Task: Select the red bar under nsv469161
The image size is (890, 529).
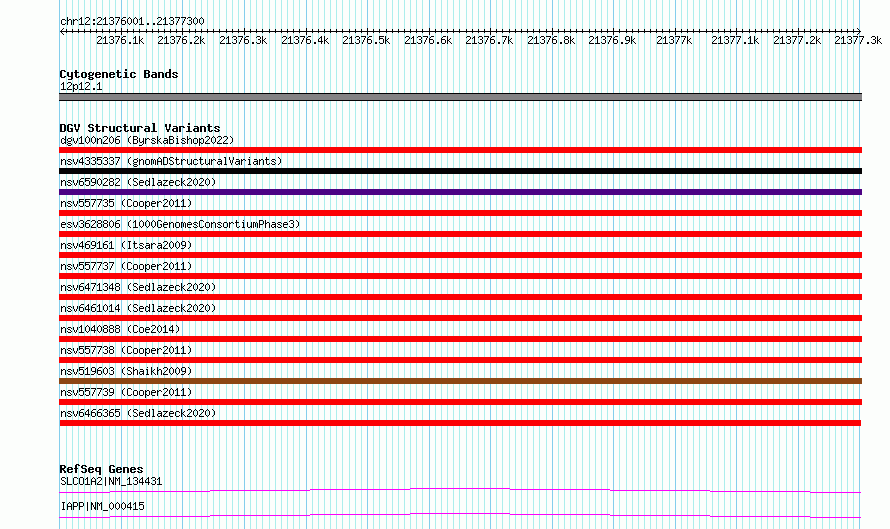Action: 460,255
